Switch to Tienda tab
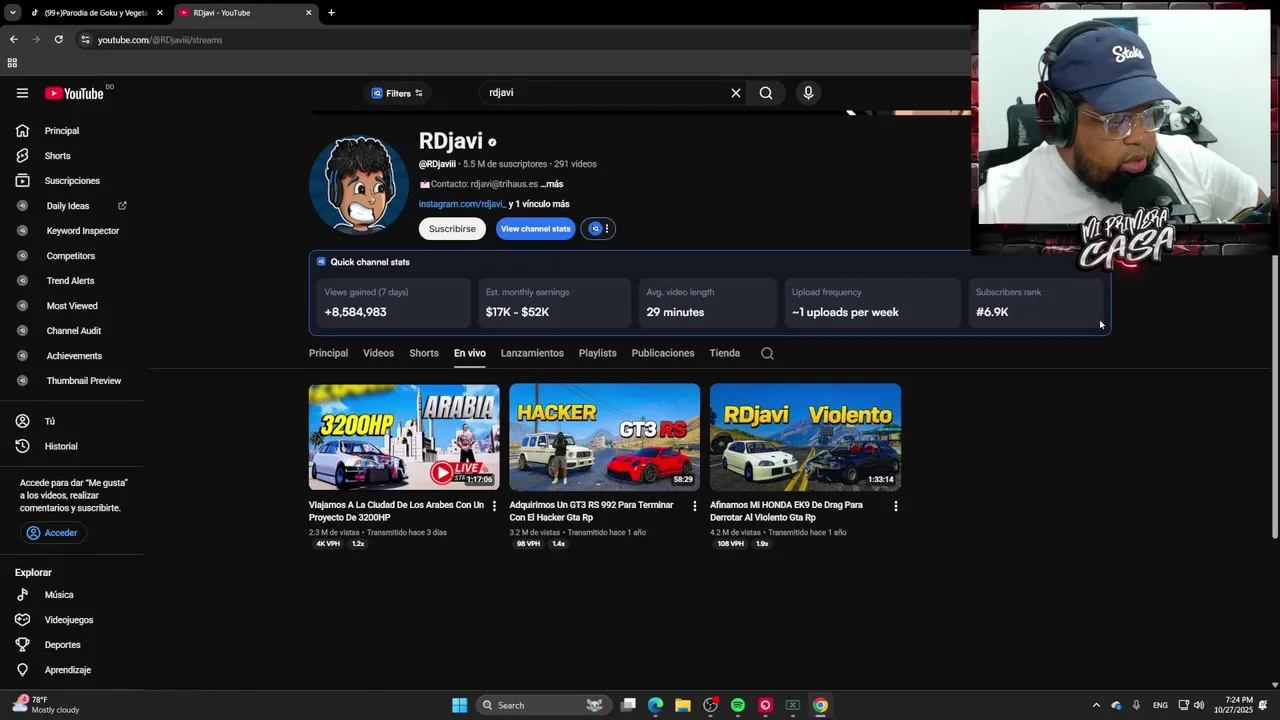This screenshot has width=1280, height=720. (x=725, y=353)
